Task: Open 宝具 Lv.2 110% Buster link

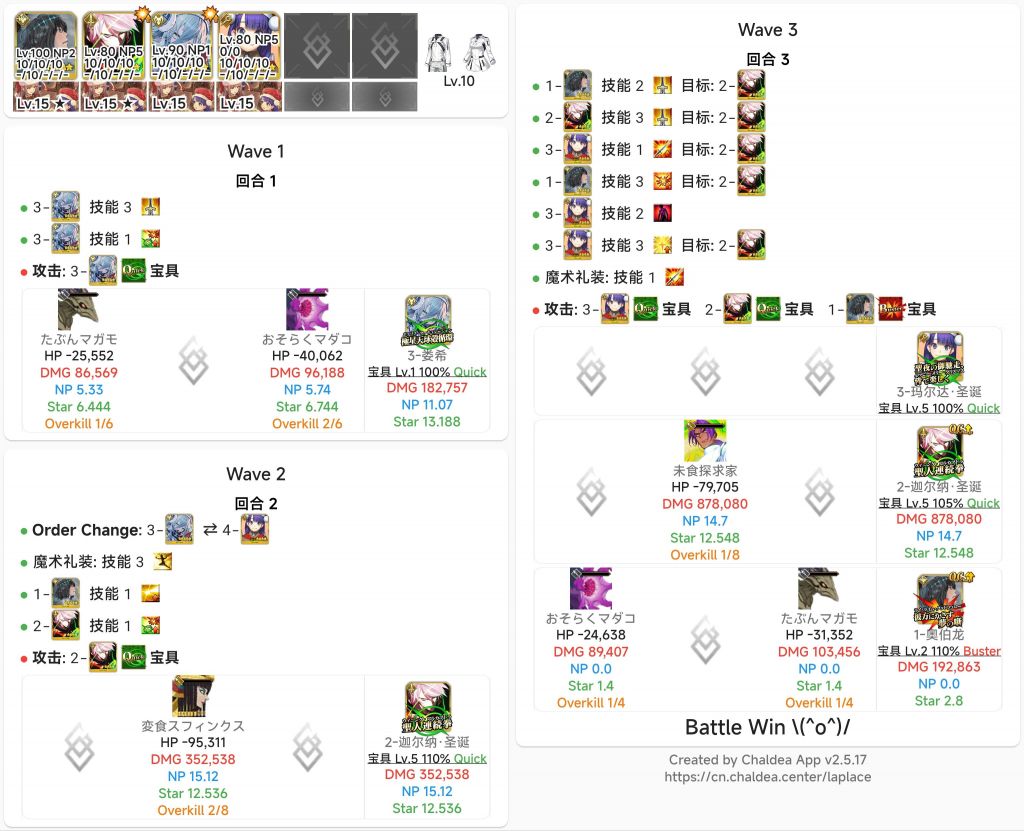Action: click(939, 651)
